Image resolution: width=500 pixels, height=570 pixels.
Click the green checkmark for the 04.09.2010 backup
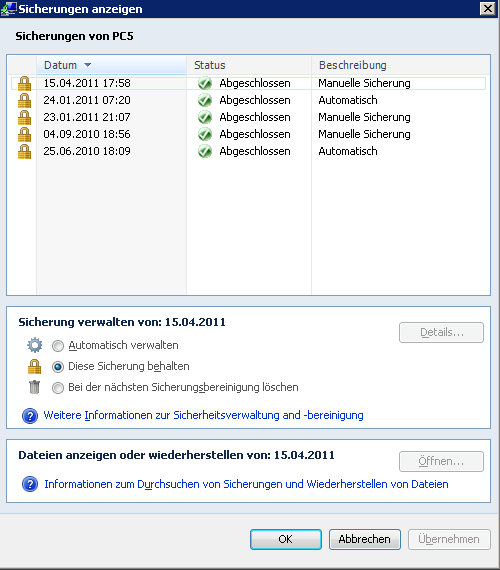click(x=205, y=135)
